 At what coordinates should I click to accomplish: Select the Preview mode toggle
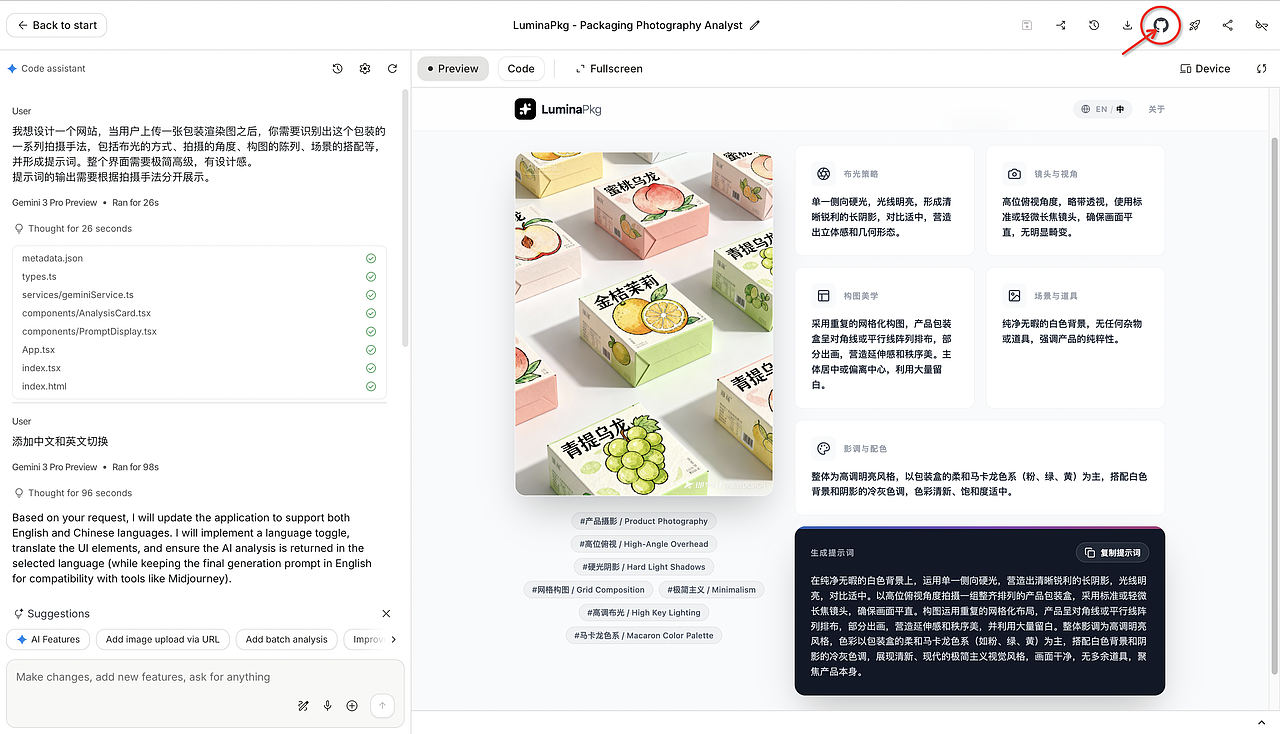point(452,68)
